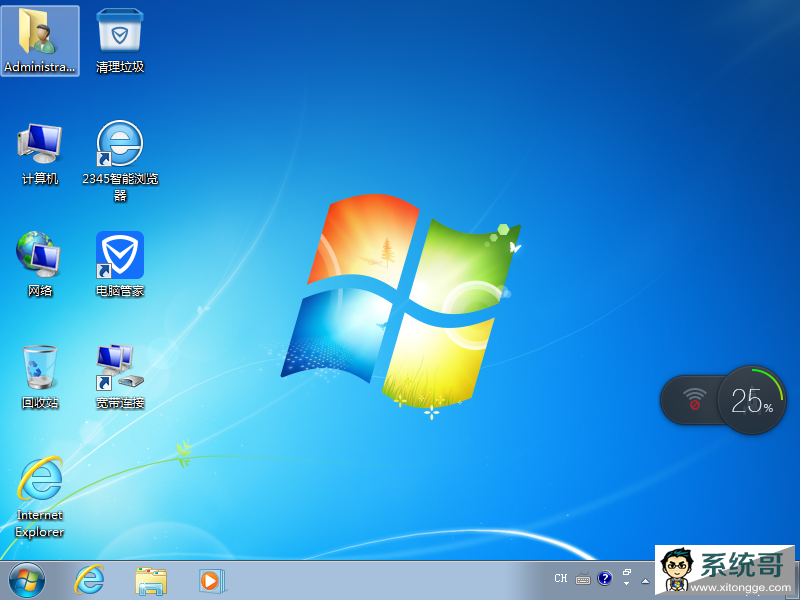Open the 电脑管家 shortcut
The height and width of the screenshot is (600, 800).
[x=120, y=264]
